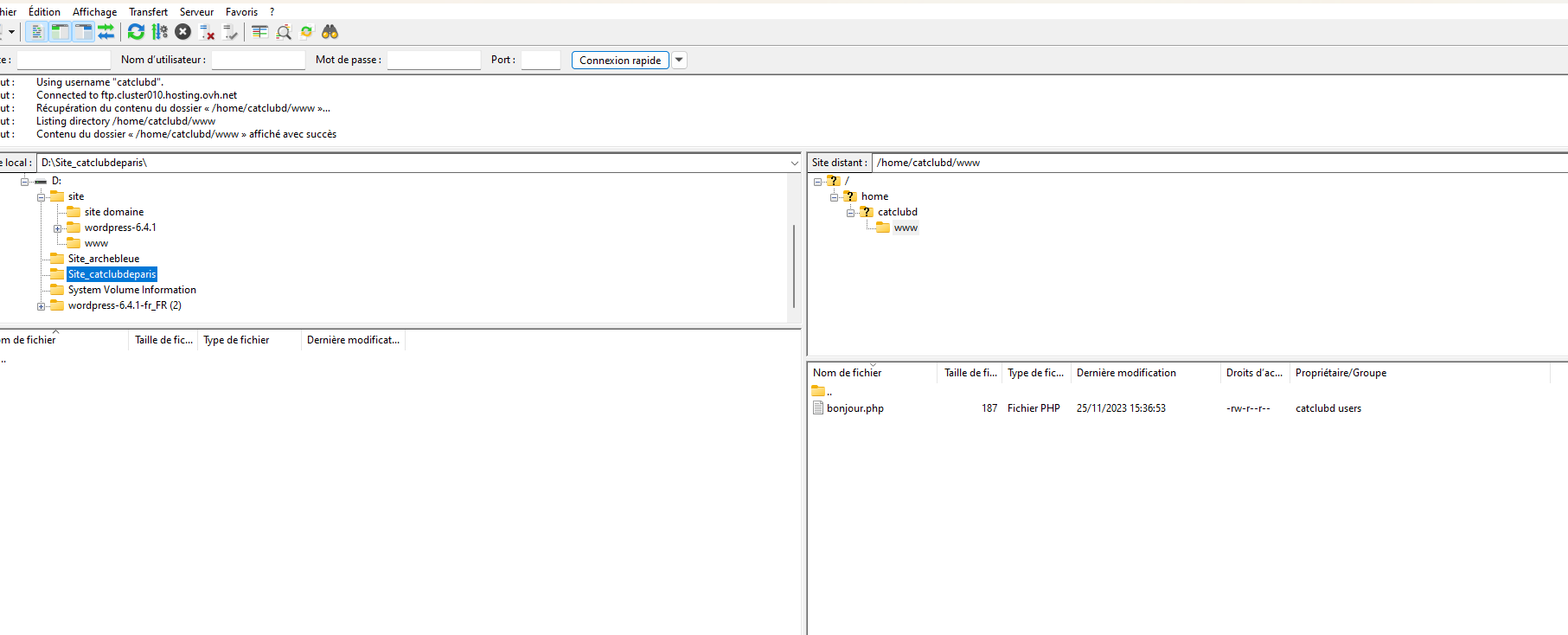Open the local site path dropdown
The height and width of the screenshot is (635, 1568).
794,163
